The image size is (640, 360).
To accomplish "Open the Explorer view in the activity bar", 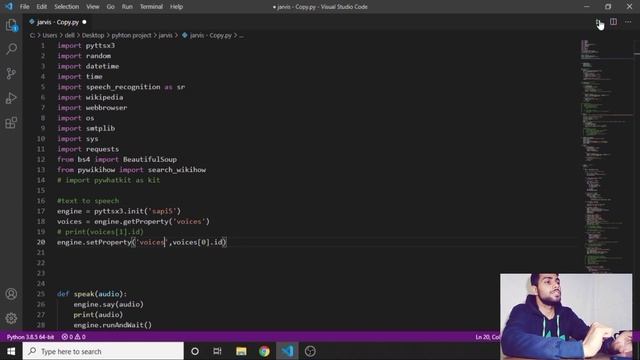I will pyautogui.click(x=11, y=25).
